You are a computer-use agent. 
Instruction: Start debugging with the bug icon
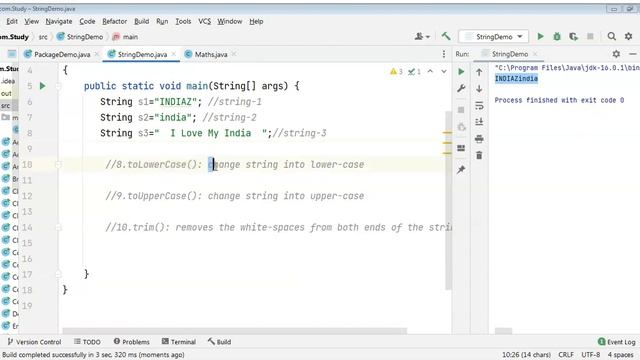click(557, 37)
